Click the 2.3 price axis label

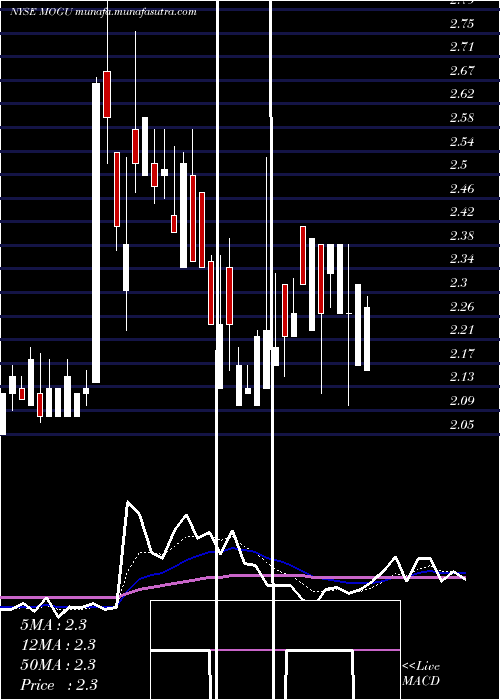point(458,283)
